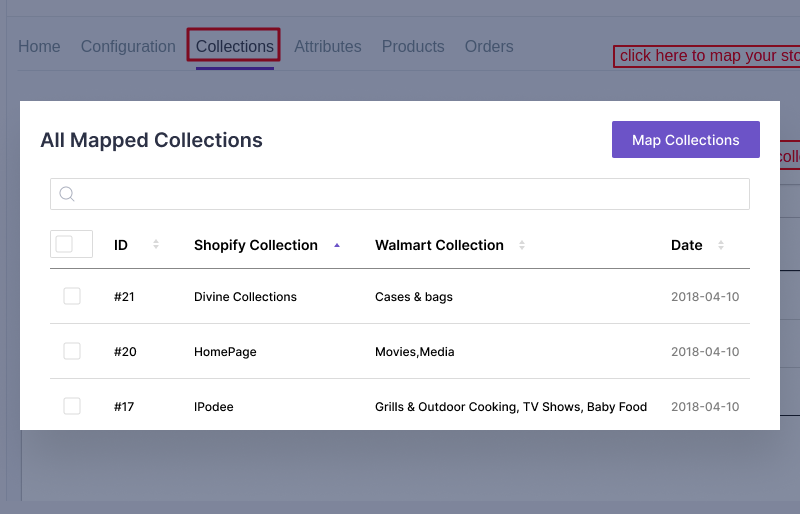Sort by Walmart Collection arrows
The width and height of the screenshot is (800, 514).
(522, 245)
